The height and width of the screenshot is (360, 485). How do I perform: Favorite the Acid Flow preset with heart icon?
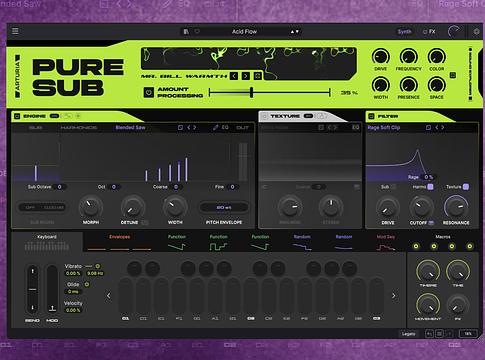point(197,32)
